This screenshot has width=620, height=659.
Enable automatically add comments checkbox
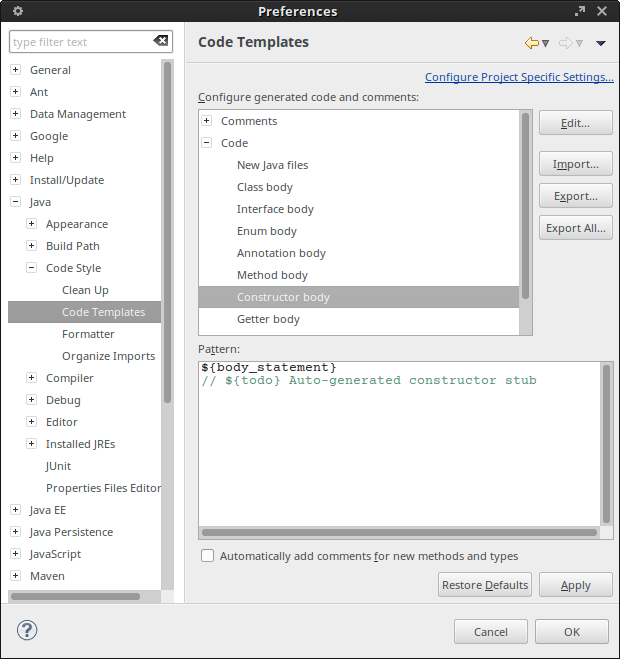[207, 556]
